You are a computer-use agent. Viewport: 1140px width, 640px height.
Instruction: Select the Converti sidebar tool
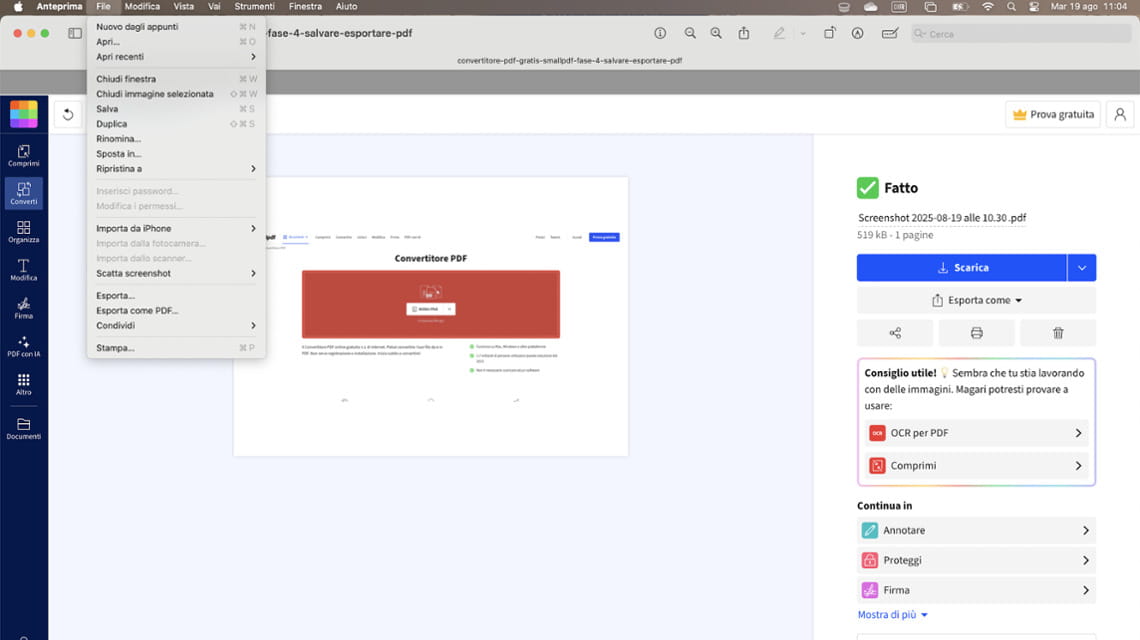point(24,193)
